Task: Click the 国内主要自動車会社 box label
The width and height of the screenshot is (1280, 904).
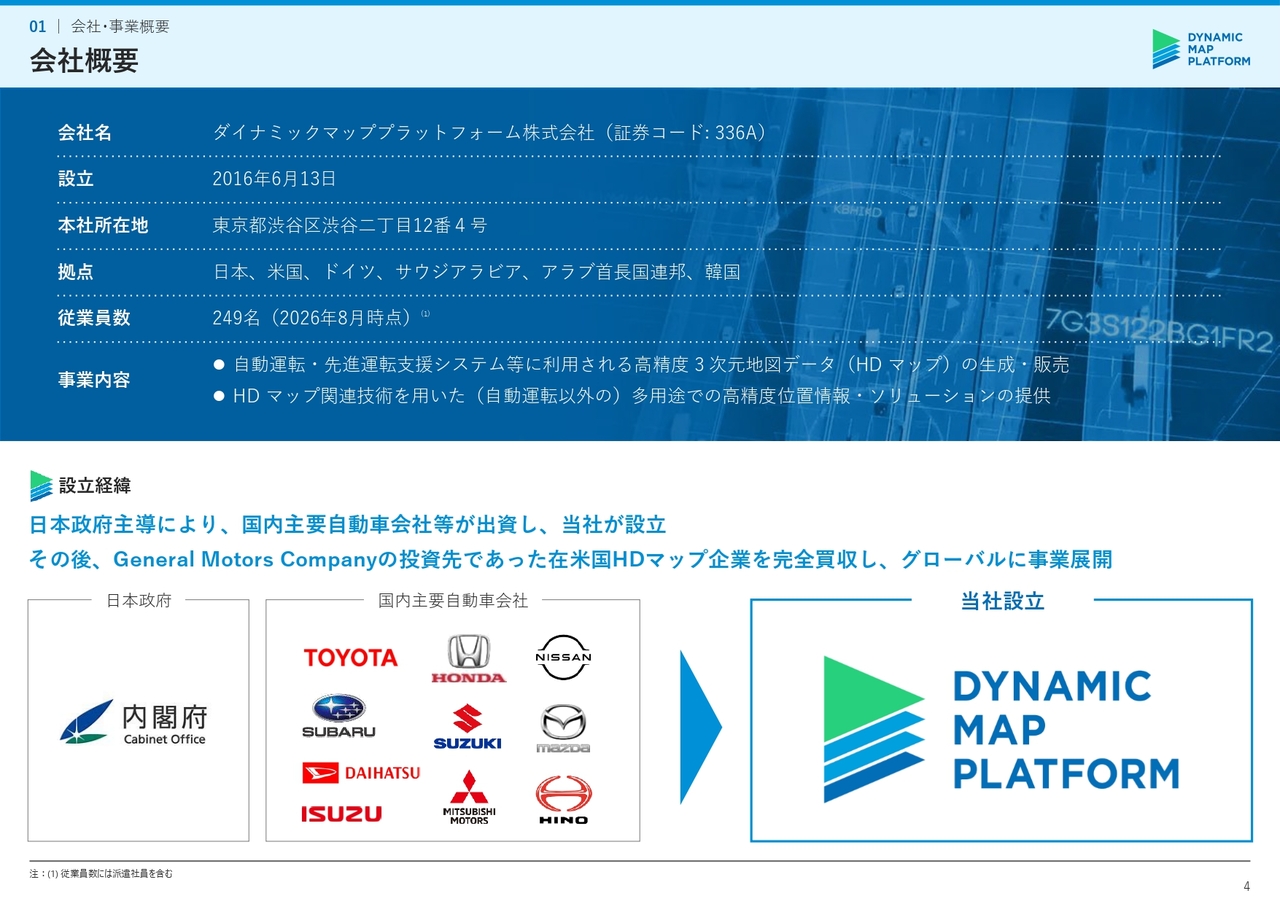Action: [453, 600]
